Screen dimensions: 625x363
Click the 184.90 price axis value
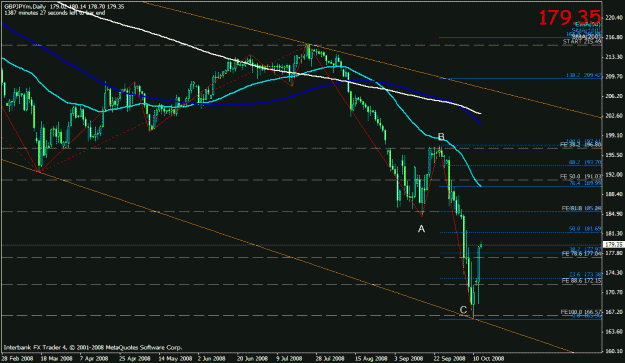[614, 214]
